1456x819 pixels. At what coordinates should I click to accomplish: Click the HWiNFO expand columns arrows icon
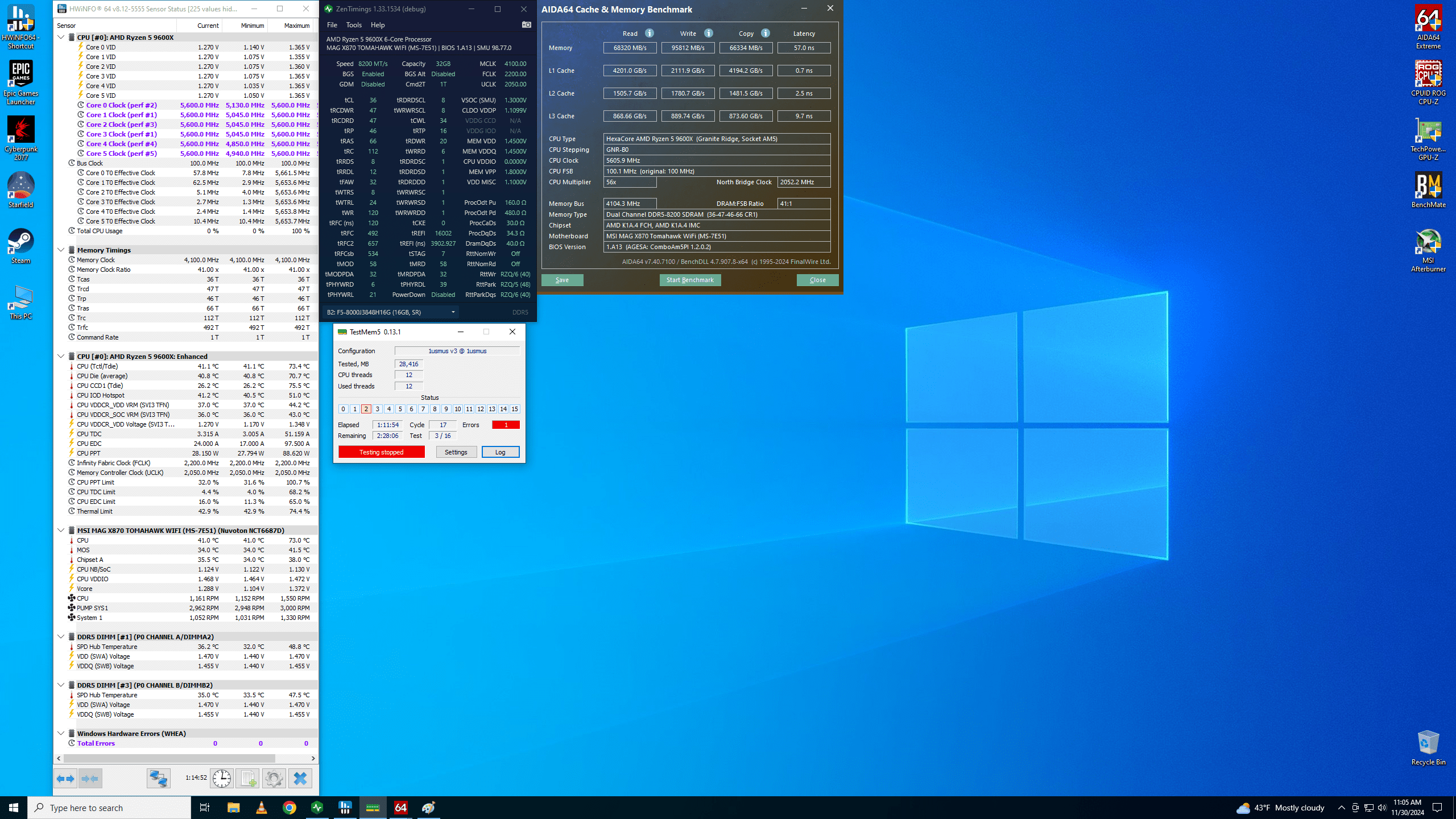pyautogui.click(x=65, y=778)
